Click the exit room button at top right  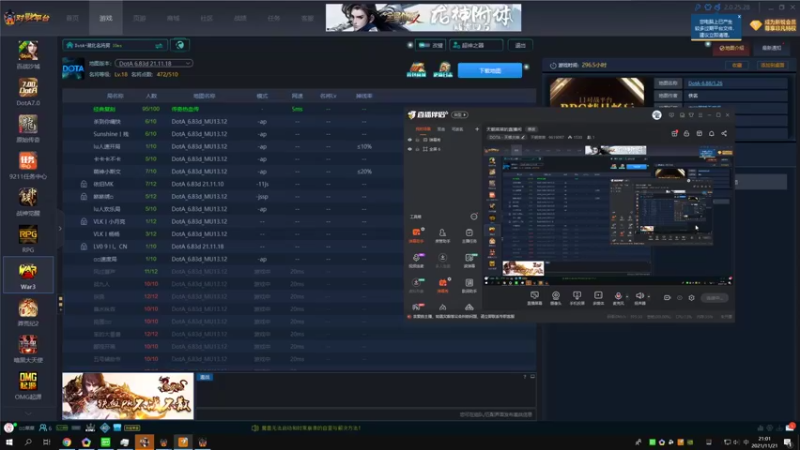(x=520, y=45)
